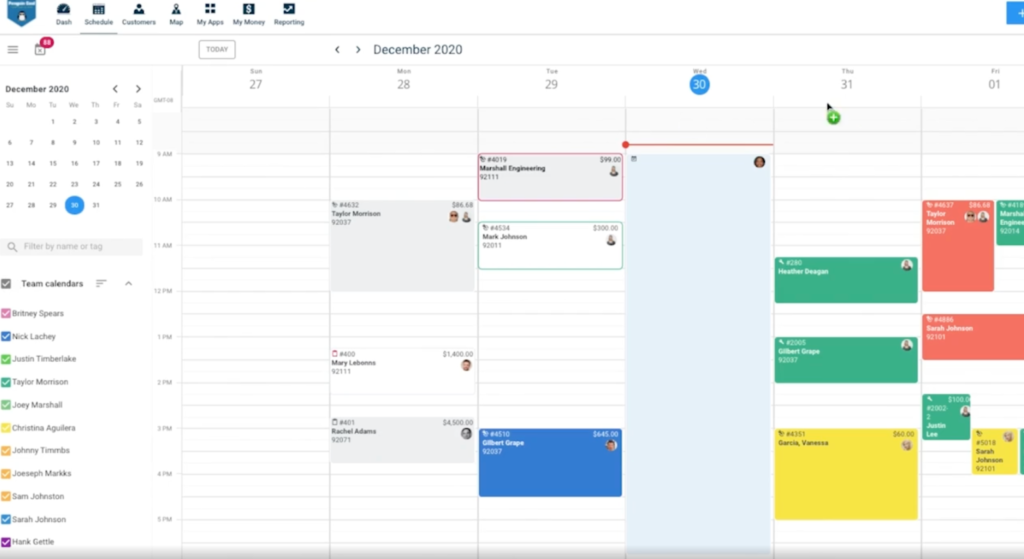The image size is (1024, 559).
Task: Go to Customers section
Action: (x=138, y=14)
